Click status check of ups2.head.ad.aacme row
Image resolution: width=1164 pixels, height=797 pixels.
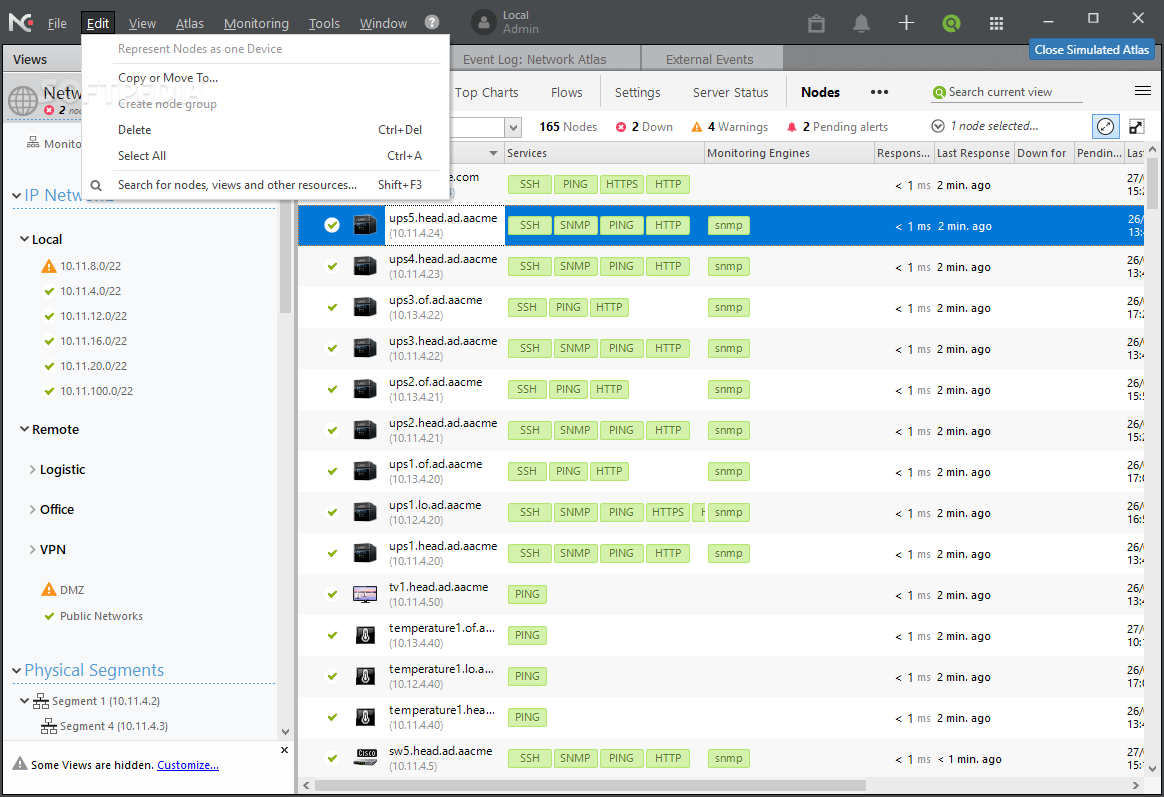point(332,430)
